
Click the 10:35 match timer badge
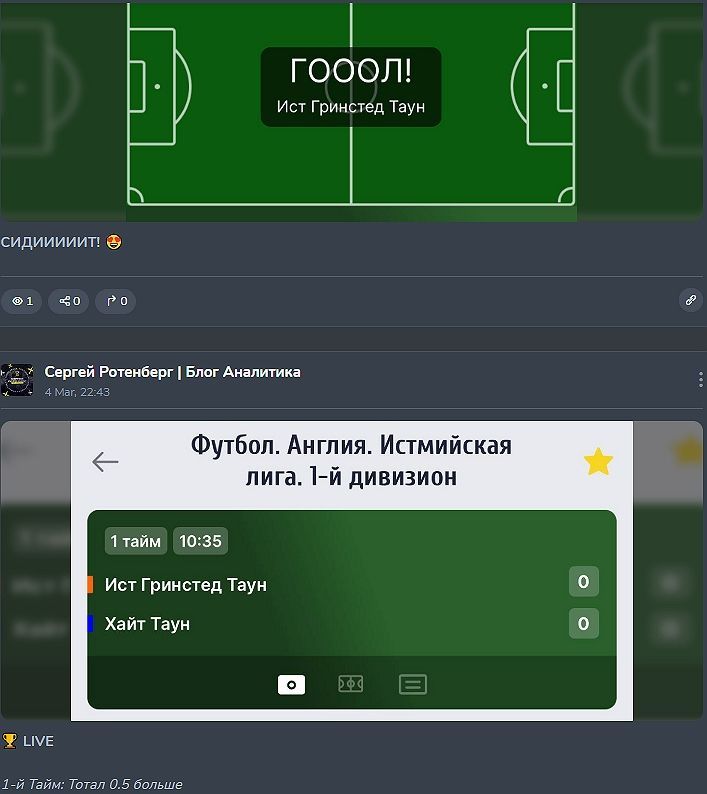click(201, 541)
